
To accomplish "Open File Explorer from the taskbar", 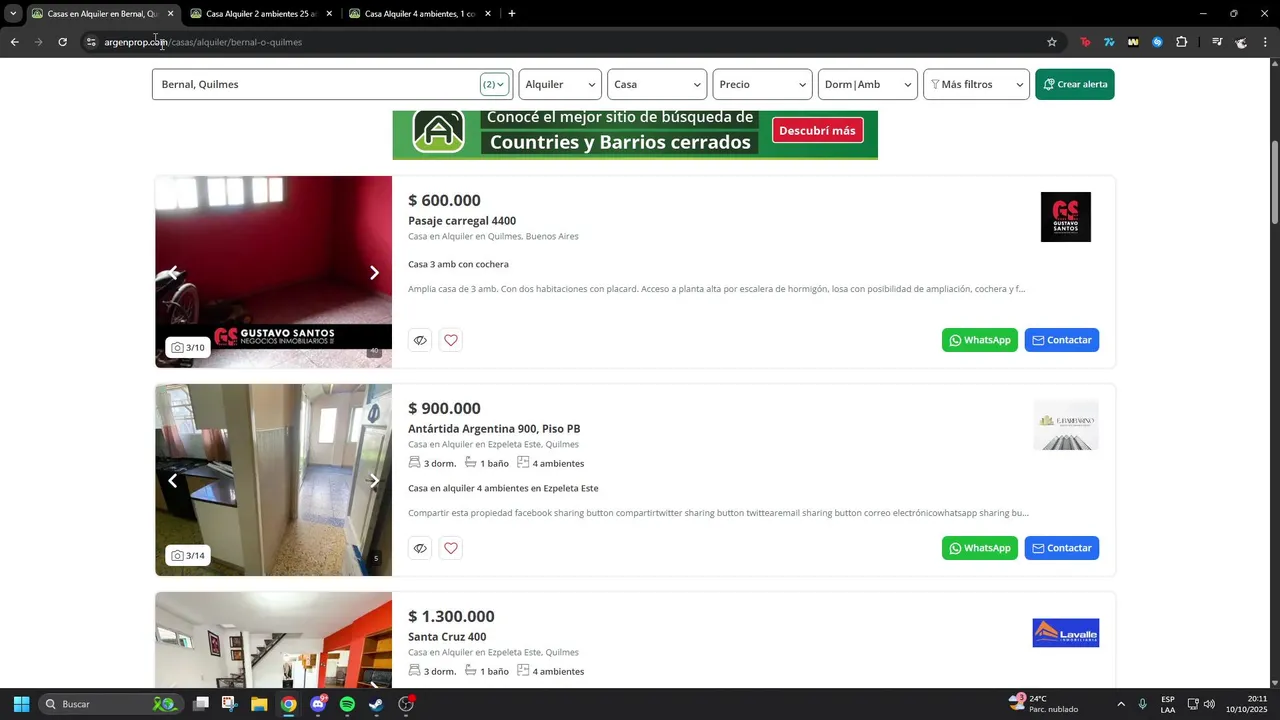I will click(259, 704).
